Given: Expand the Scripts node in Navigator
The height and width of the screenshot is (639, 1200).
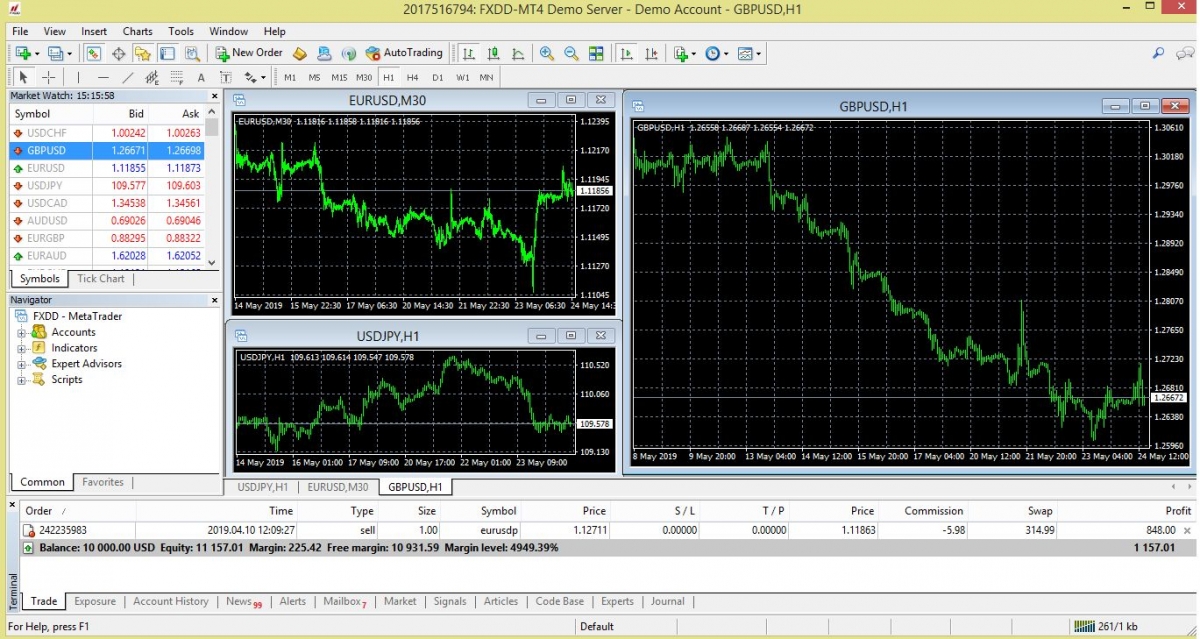Looking at the screenshot, I should [21, 380].
